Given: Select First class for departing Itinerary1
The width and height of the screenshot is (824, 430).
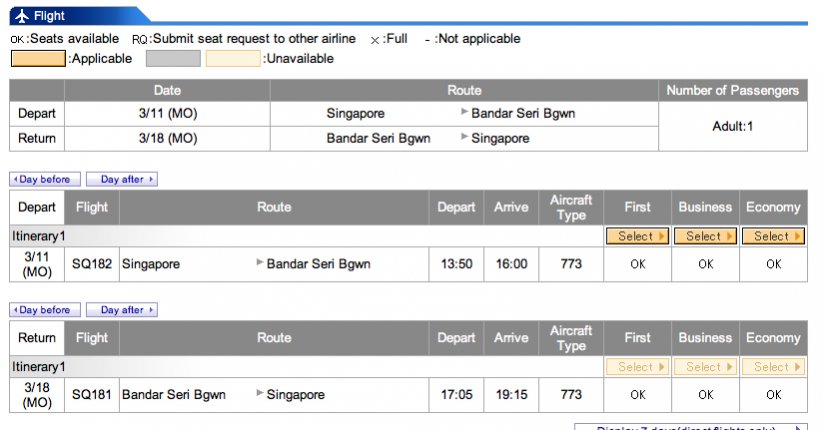Looking at the screenshot, I should pos(637,237).
